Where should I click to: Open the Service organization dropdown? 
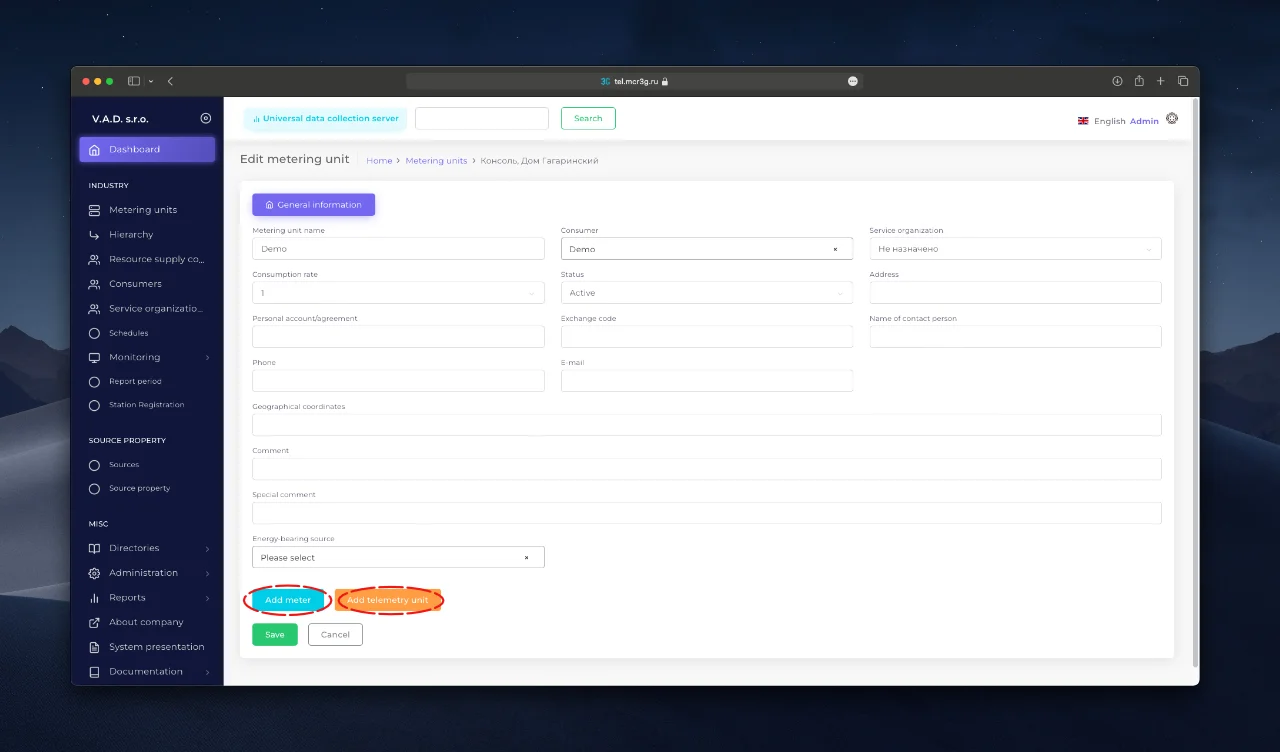coord(1015,249)
